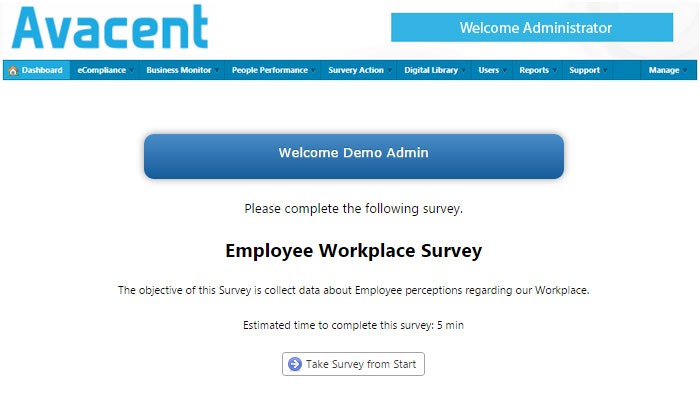
Task: Open the Support menu arrow
Action: 605,71
